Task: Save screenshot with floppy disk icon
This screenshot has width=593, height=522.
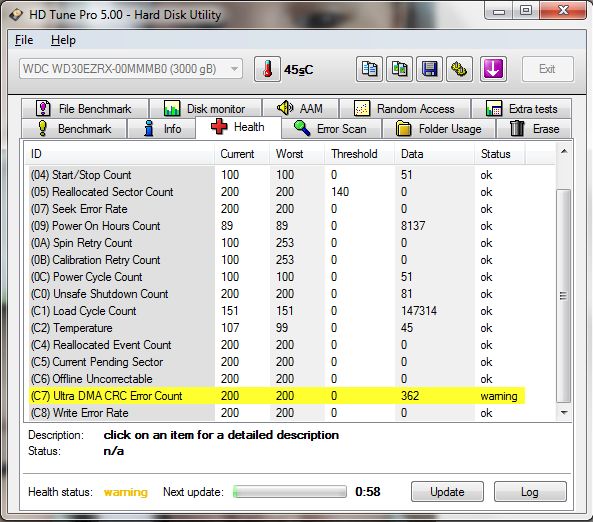Action: click(x=429, y=69)
